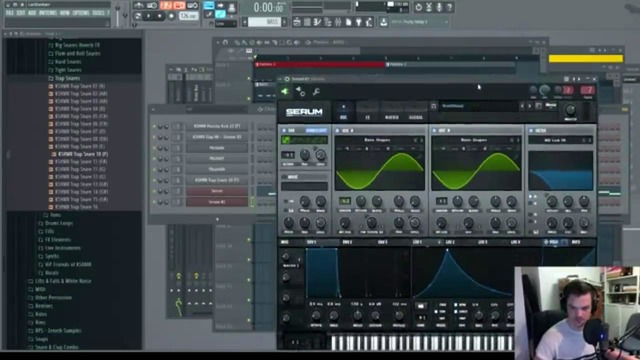Open the Serum preset name browser
The height and width of the screenshot is (360, 640).
478,106
